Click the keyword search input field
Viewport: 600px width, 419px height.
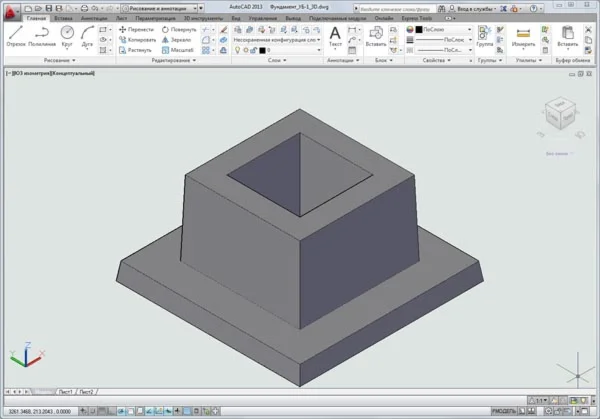pyautogui.click(x=395, y=7)
